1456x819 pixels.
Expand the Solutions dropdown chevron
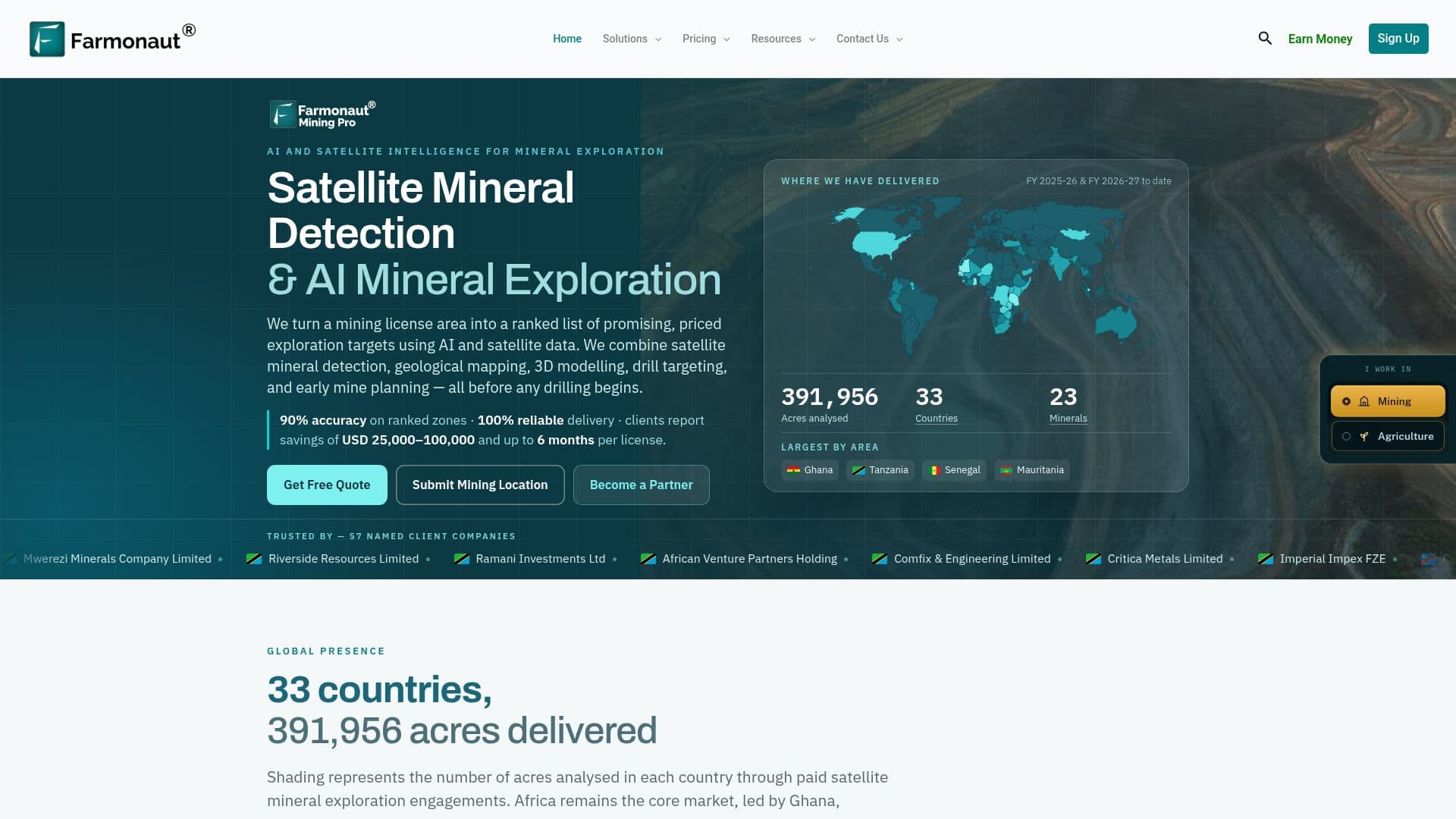pos(658,39)
